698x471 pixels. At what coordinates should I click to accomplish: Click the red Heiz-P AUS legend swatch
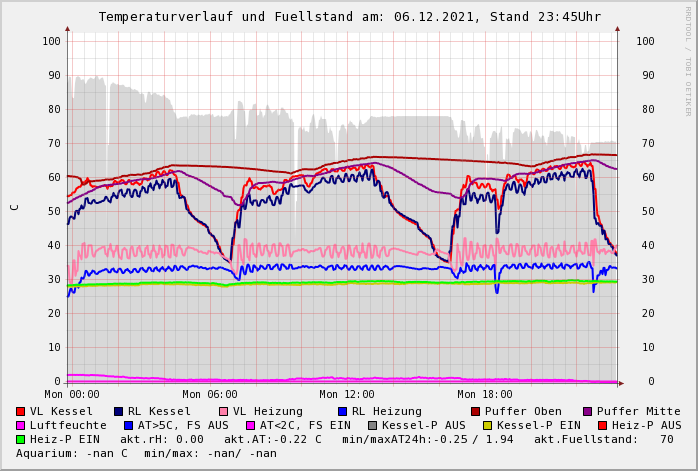[602, 425]
